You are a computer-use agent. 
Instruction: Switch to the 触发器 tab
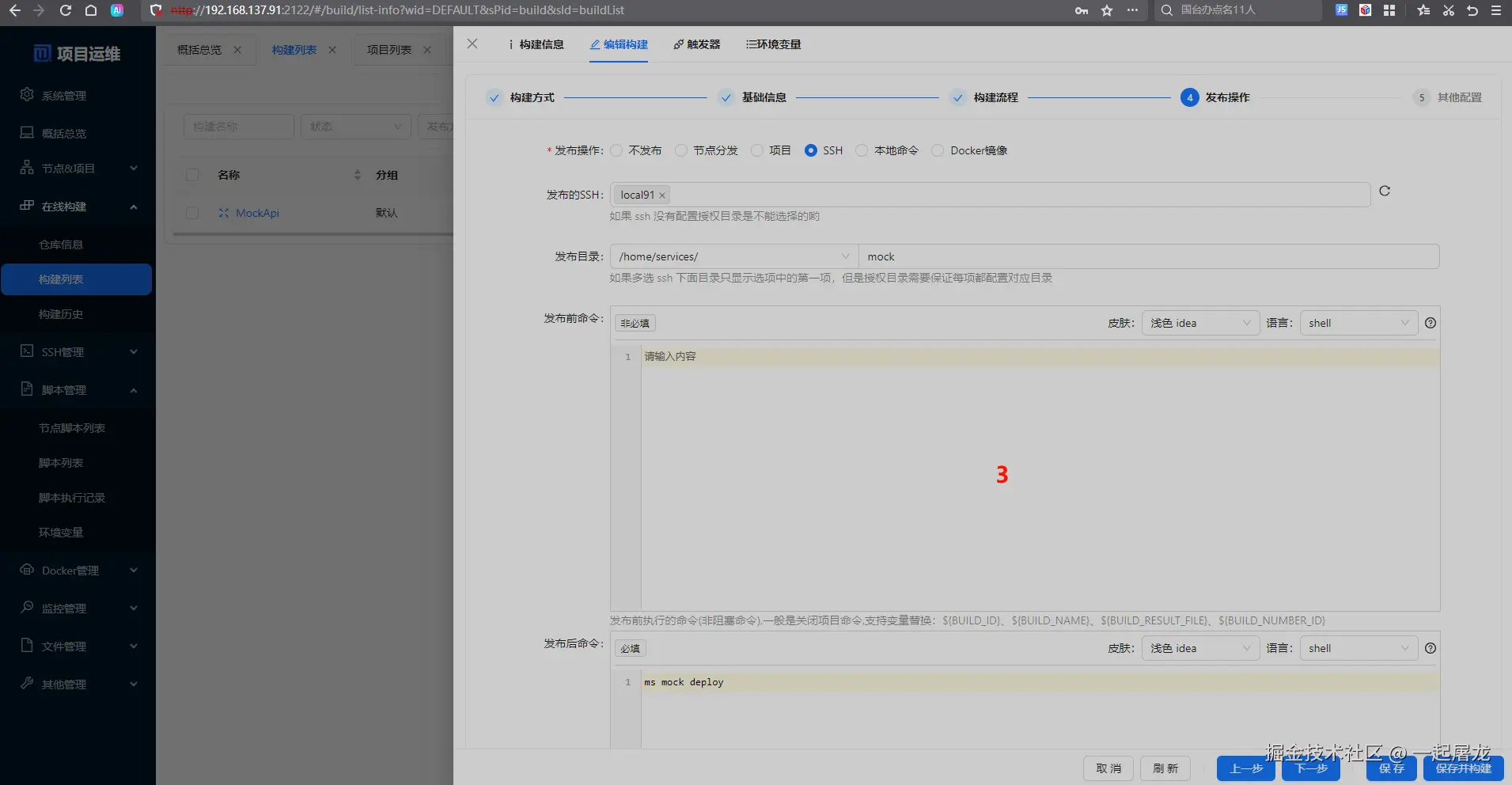point(697,44)
